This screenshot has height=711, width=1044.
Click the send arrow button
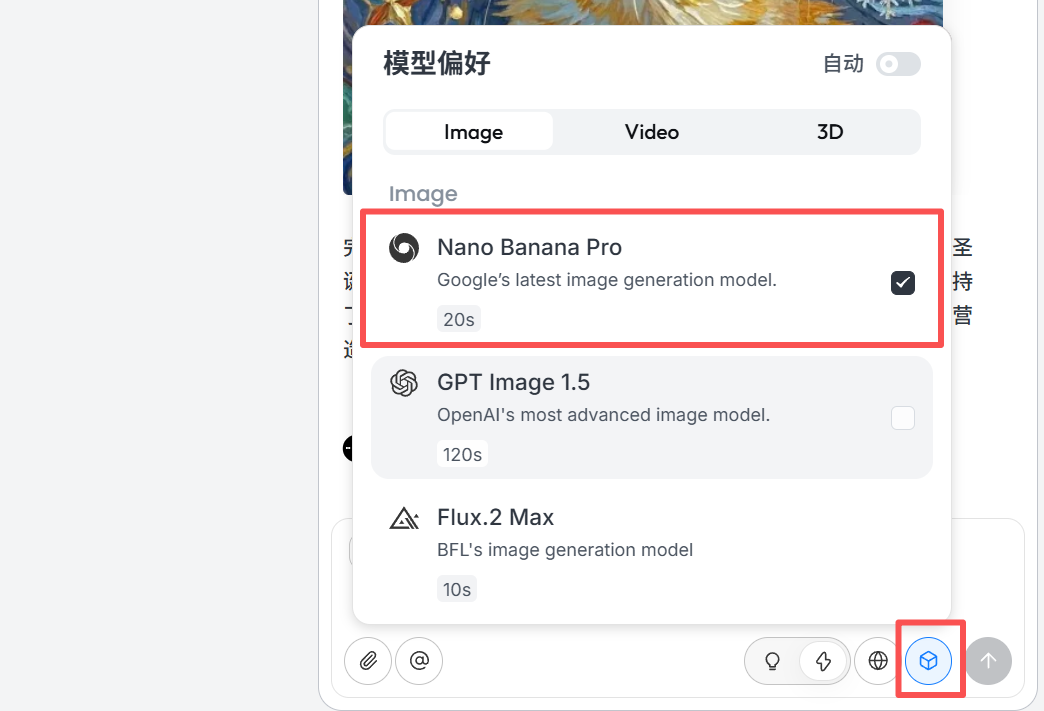pos(988,660)
